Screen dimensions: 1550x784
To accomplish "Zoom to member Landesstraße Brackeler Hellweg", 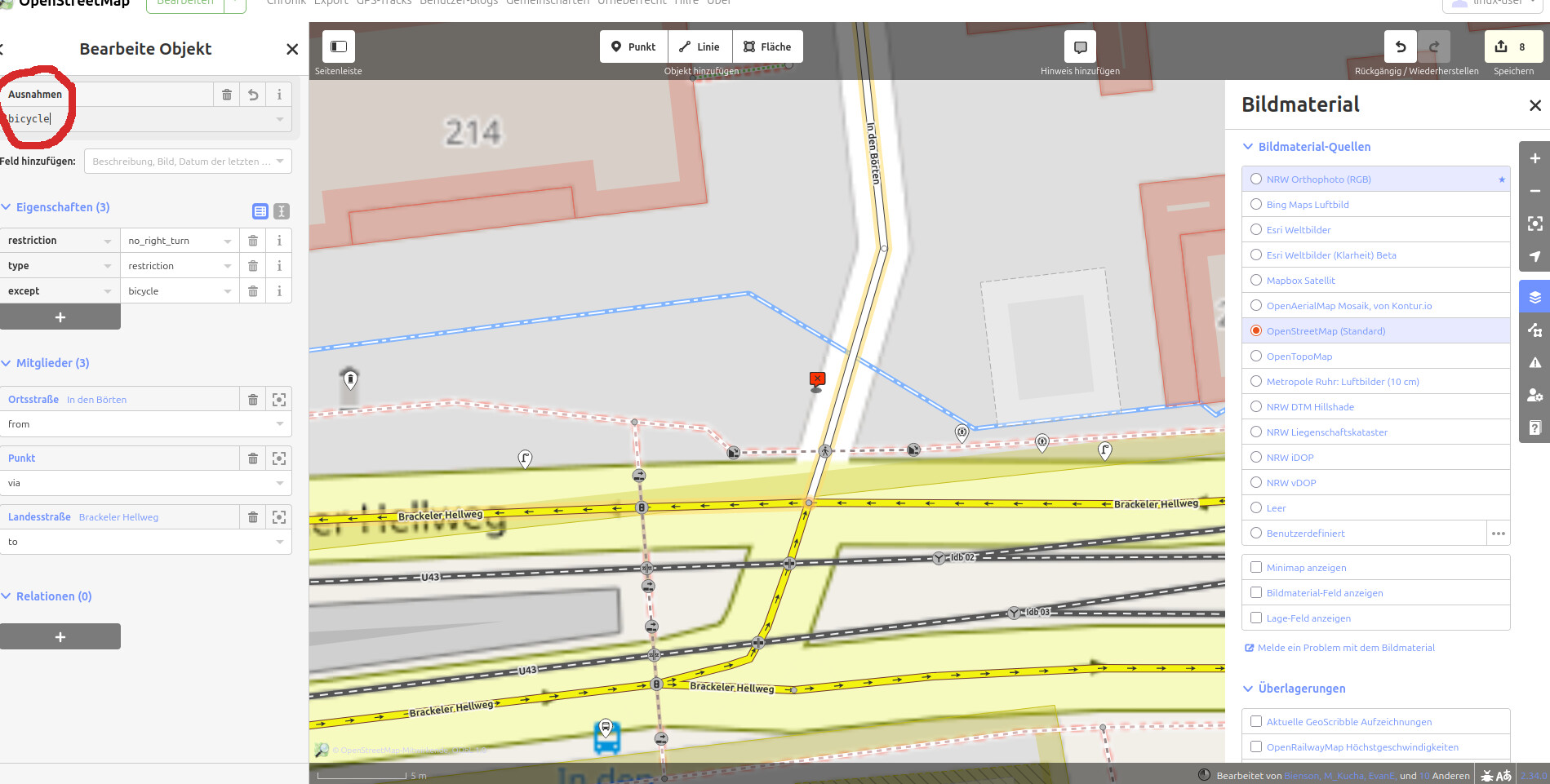I will point(279,517).
